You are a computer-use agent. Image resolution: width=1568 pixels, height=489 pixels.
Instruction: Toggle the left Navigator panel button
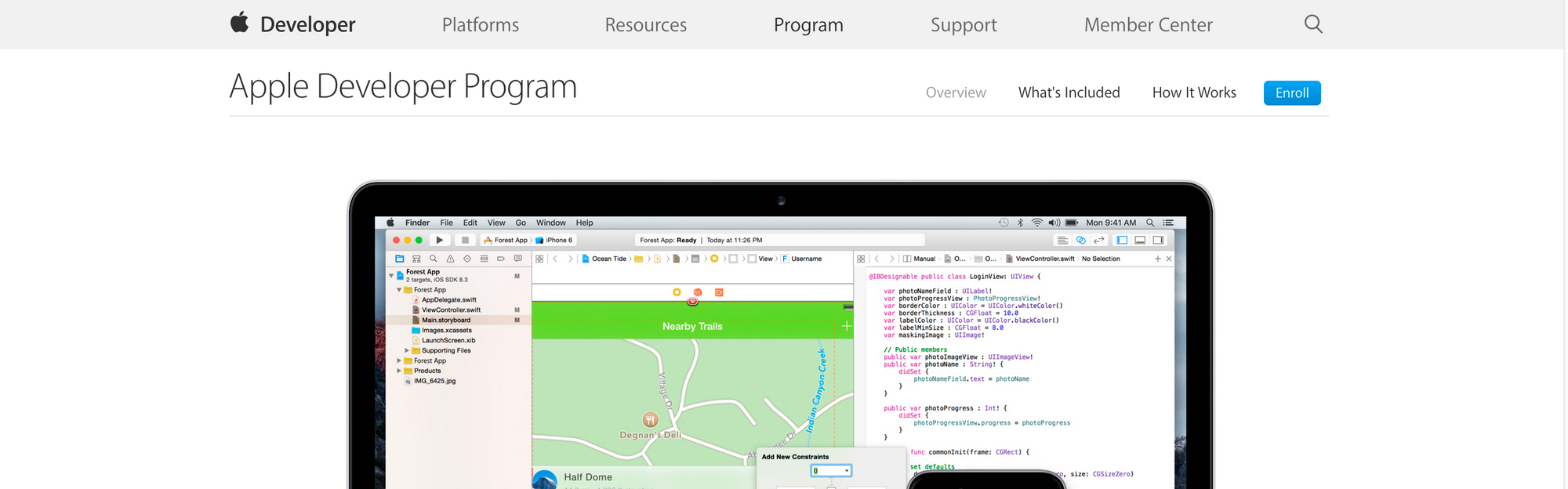pyautogui.click(x=1122, y=241)
